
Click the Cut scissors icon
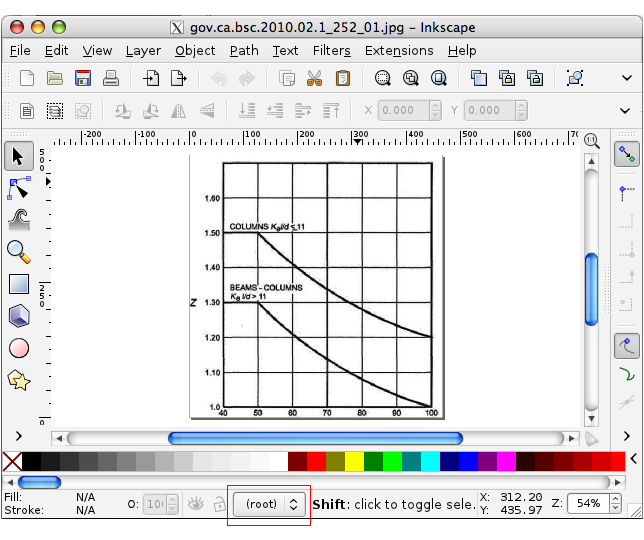pyautogui.click(x=315, y=78)
